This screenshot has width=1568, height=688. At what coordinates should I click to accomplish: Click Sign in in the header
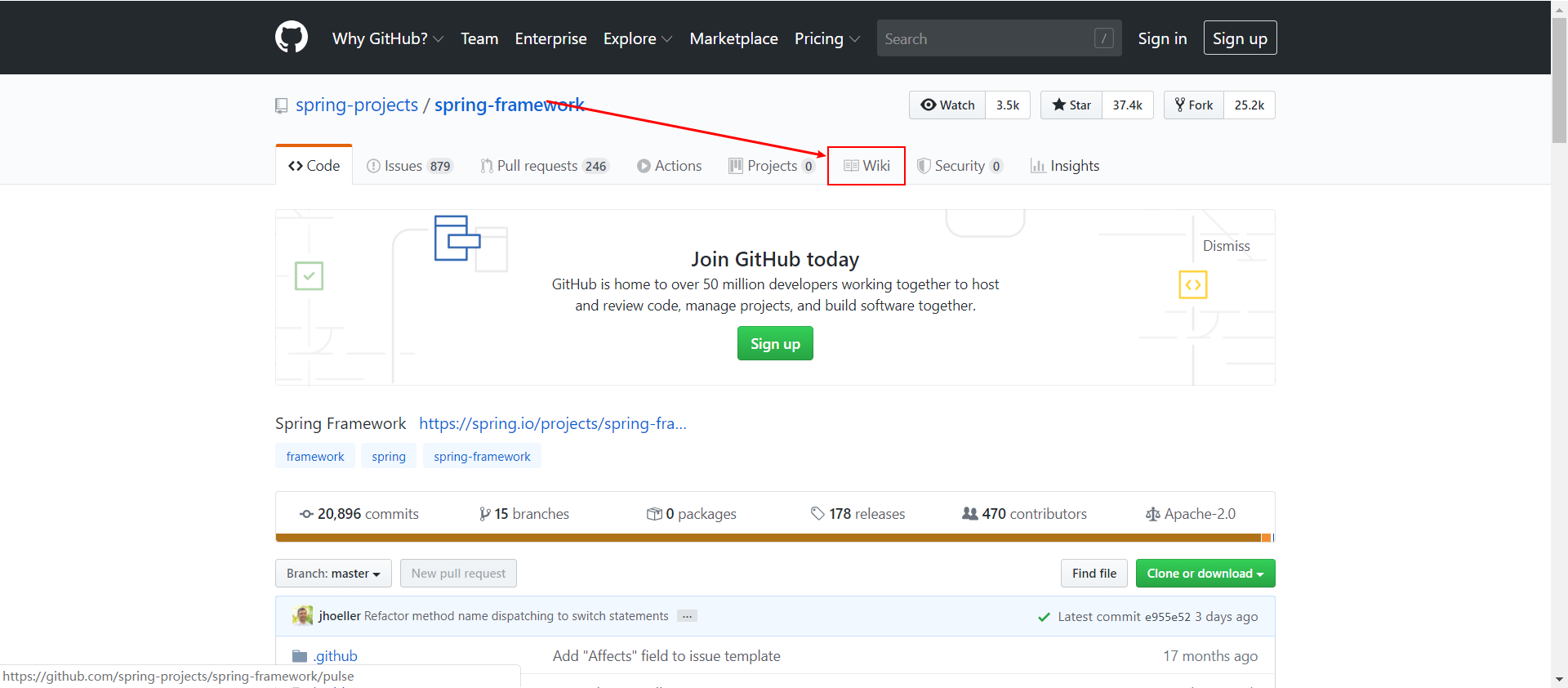click(1162, 38)
